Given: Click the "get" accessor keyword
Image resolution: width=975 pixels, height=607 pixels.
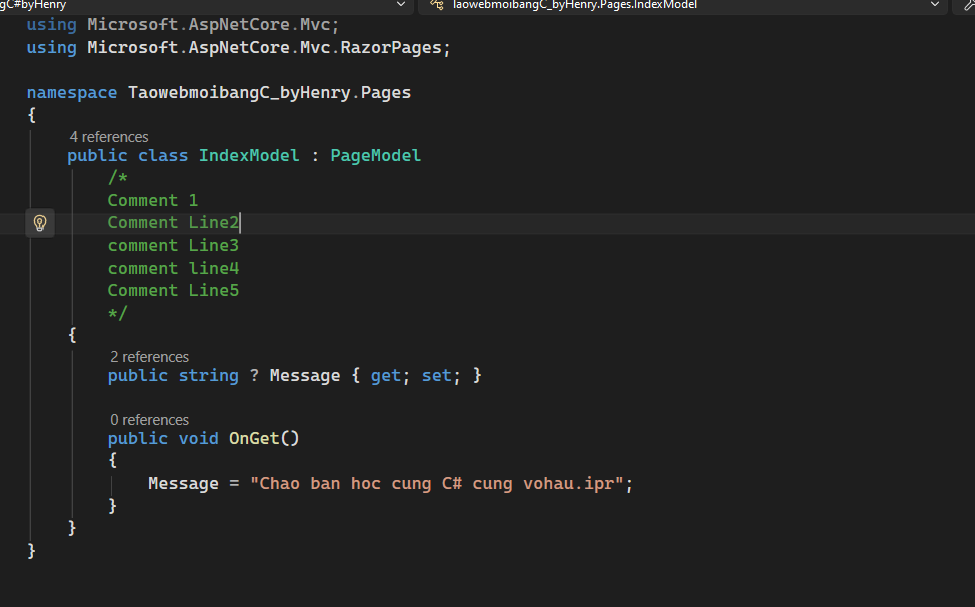Looking at the screenshot, I should point(385,375).
